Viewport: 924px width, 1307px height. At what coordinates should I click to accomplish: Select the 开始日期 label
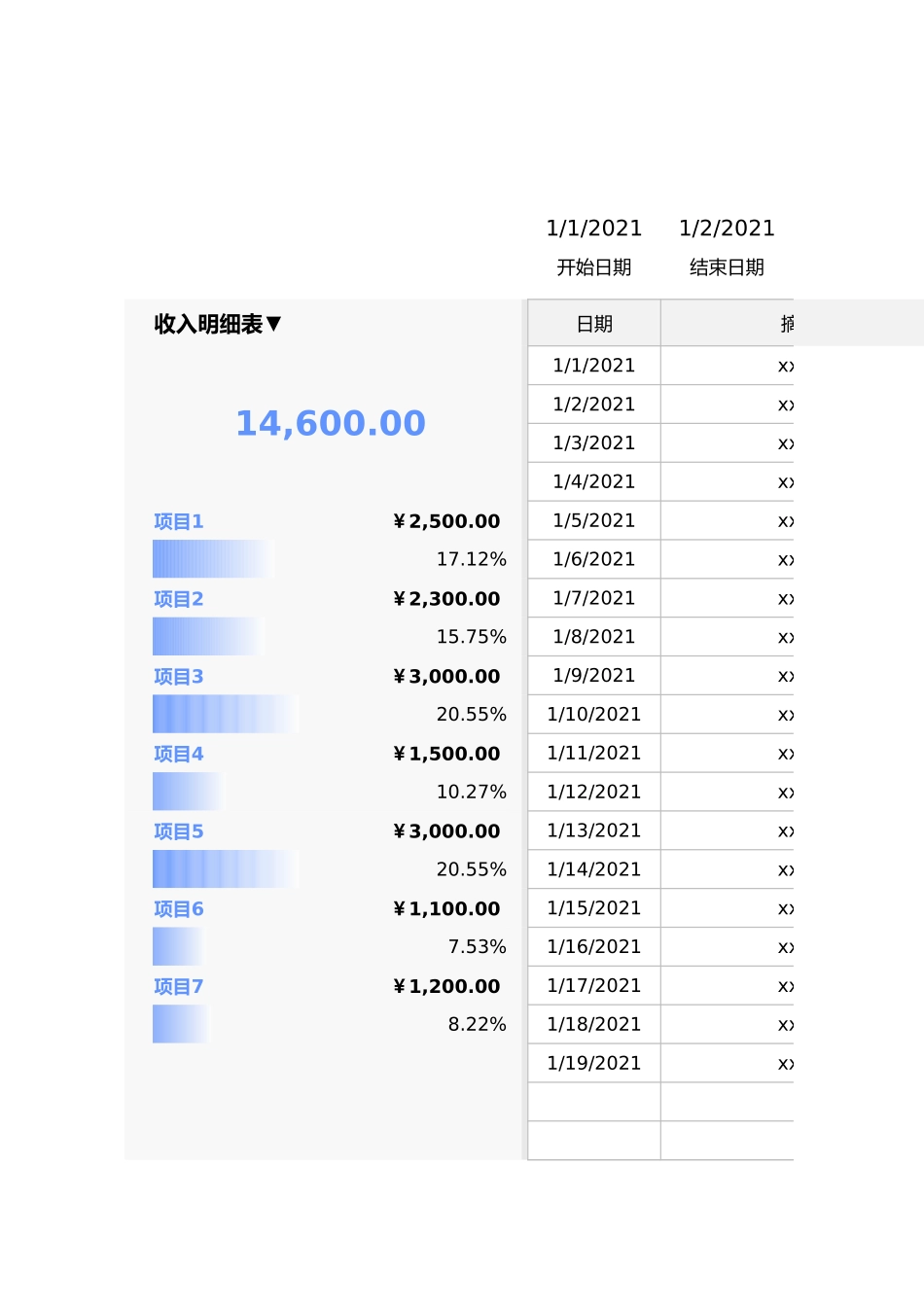click(x=594, y=267)
